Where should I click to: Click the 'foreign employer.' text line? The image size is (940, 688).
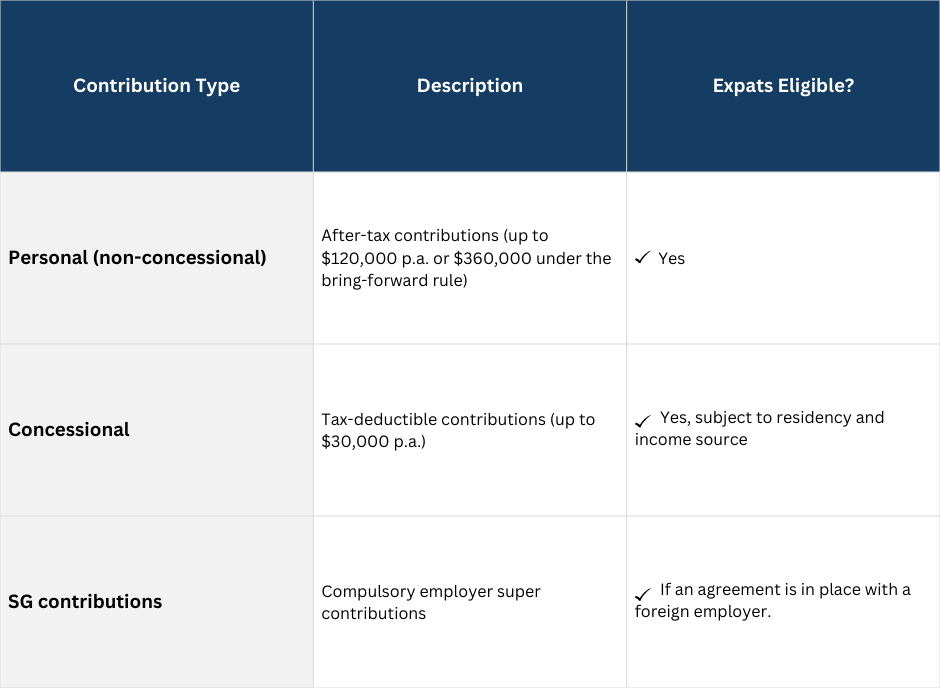703,611
